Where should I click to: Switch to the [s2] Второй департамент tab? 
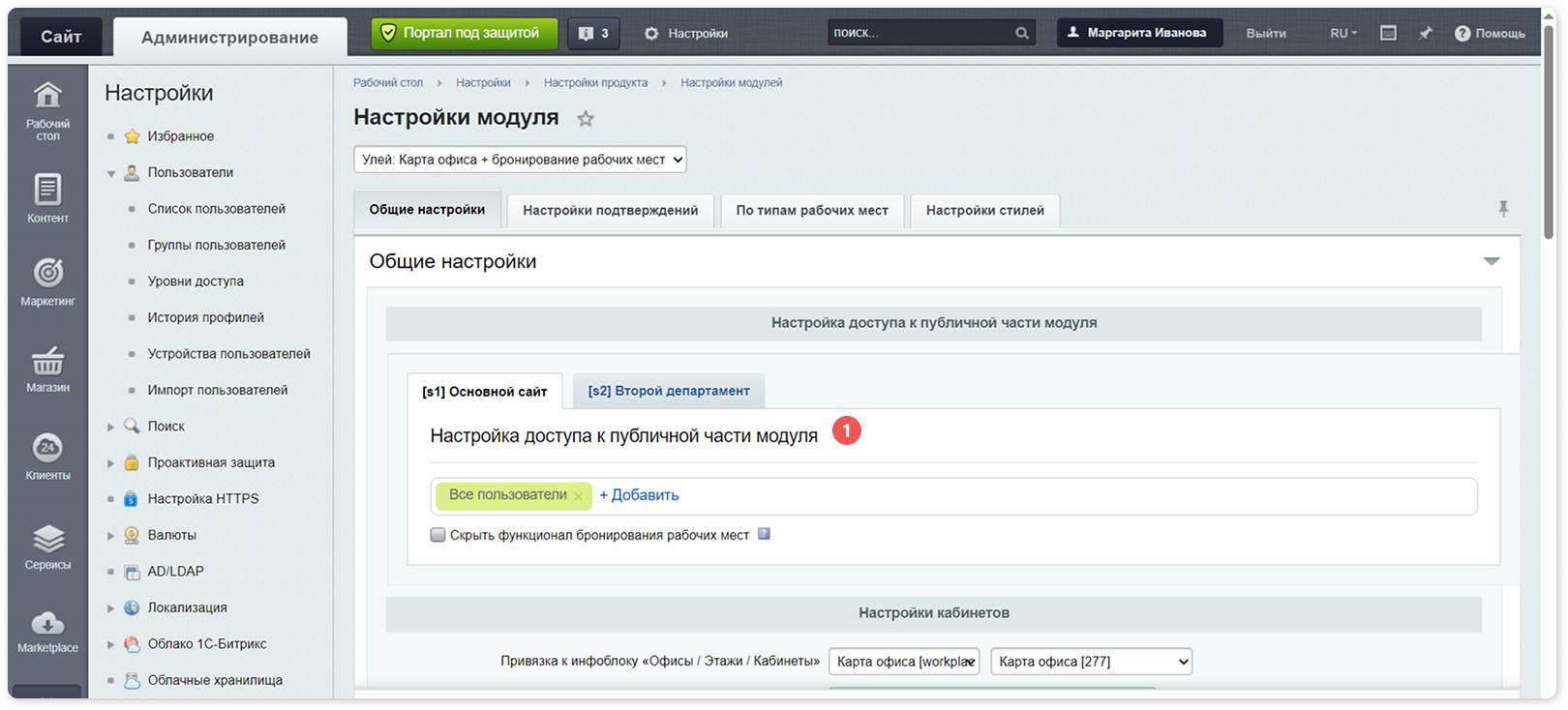point(669,391)
